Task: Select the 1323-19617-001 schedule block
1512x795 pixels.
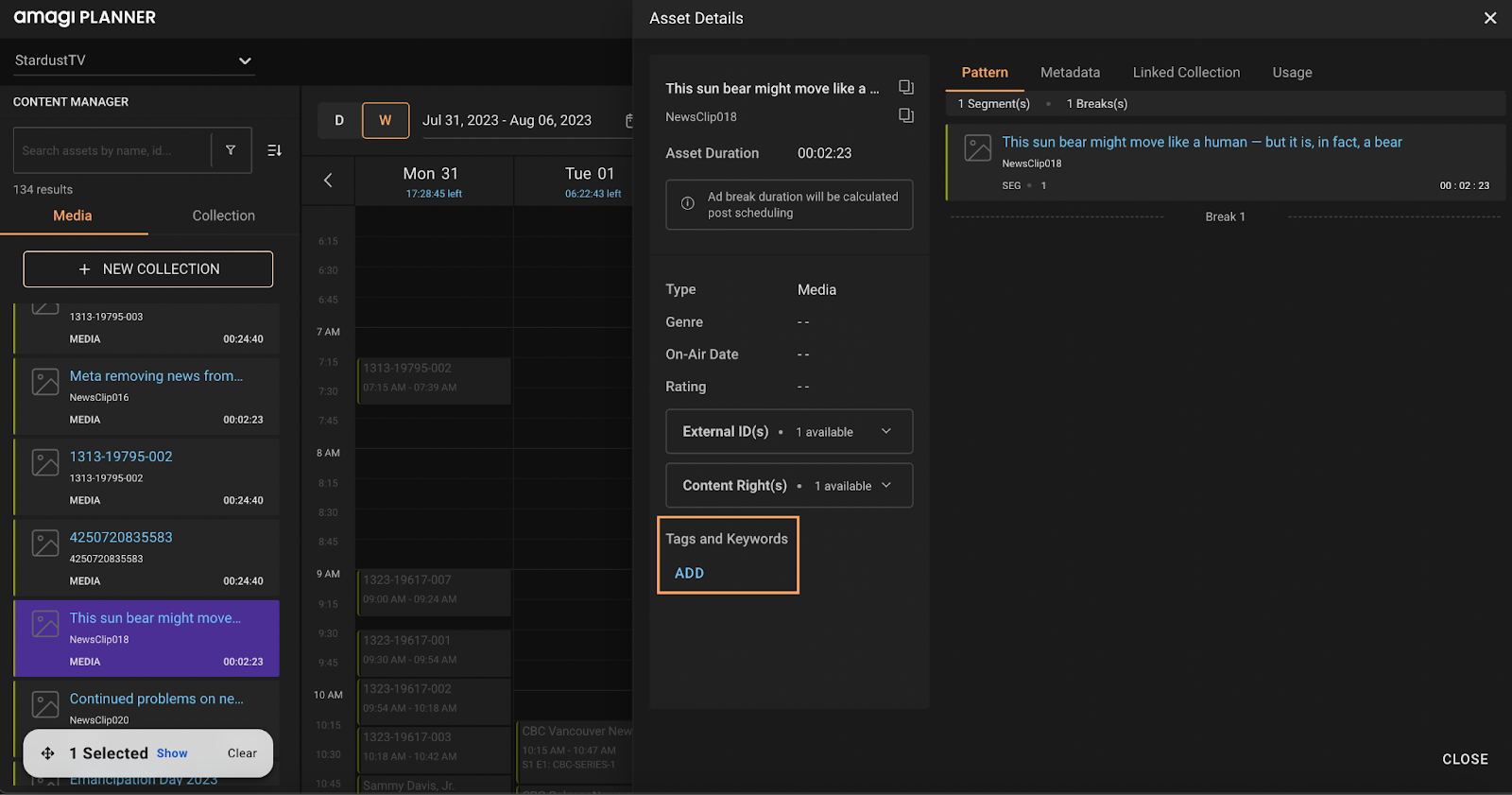Action: click(434, 652)
